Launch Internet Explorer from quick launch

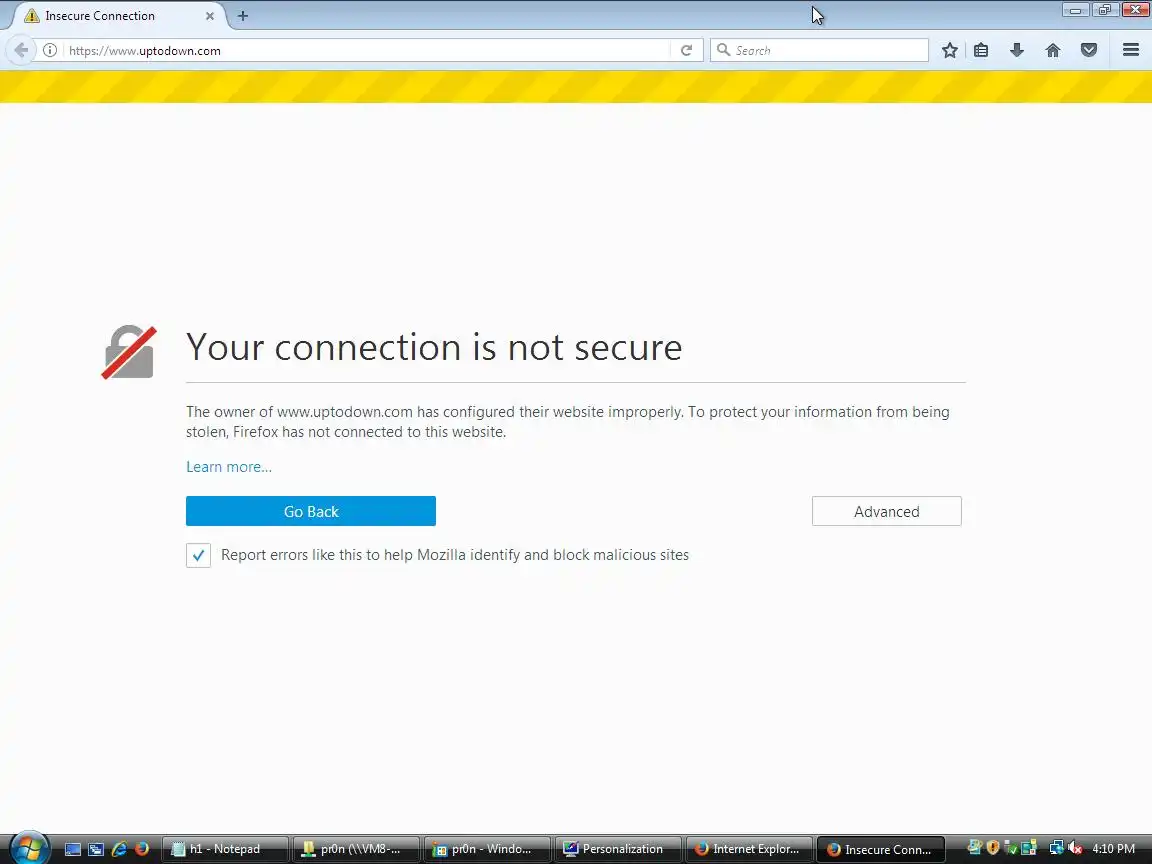[119, 849]
